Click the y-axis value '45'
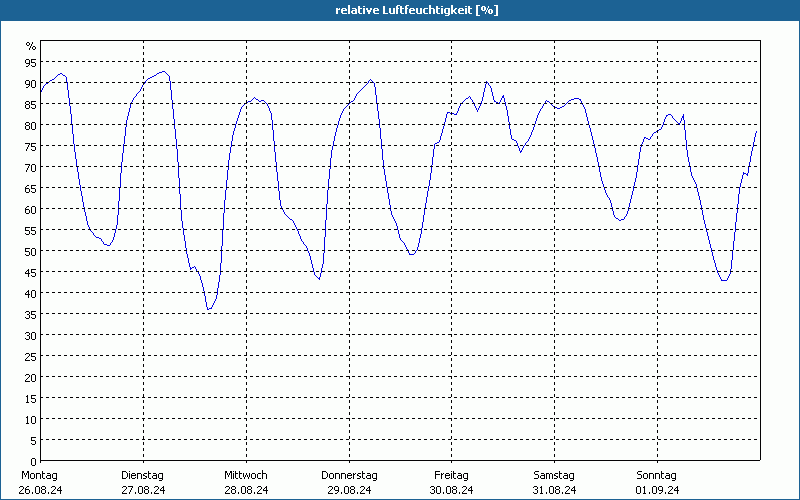Viewport: 800px width, 500px height. point(31,273)
